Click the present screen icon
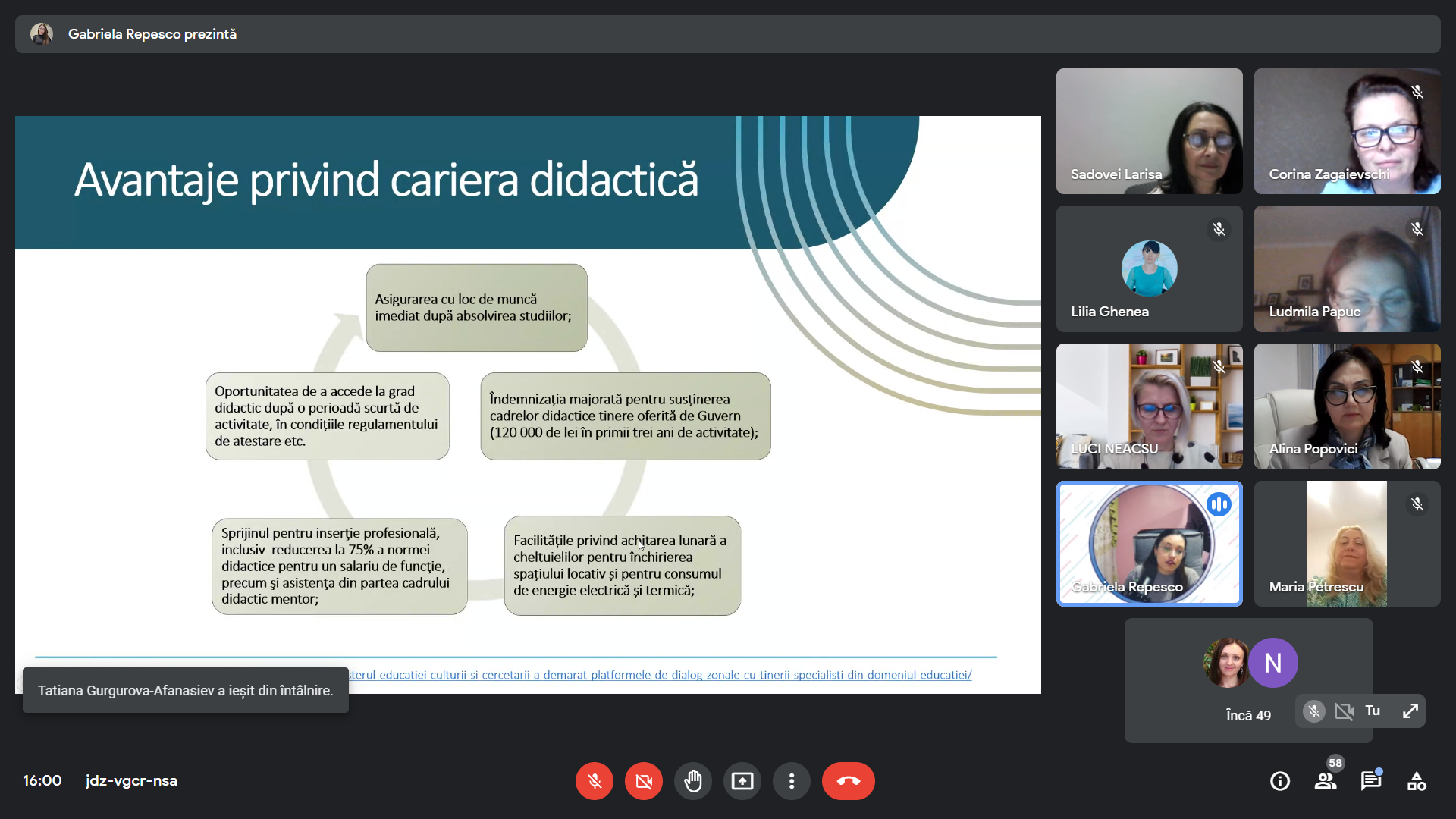Viewport: 1456px width, 819px height. (x=742, y=781)
